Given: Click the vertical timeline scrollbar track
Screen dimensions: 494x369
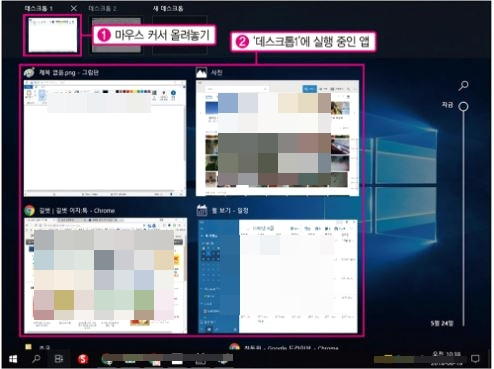Looking at the screenshot, I should point(463,218).
